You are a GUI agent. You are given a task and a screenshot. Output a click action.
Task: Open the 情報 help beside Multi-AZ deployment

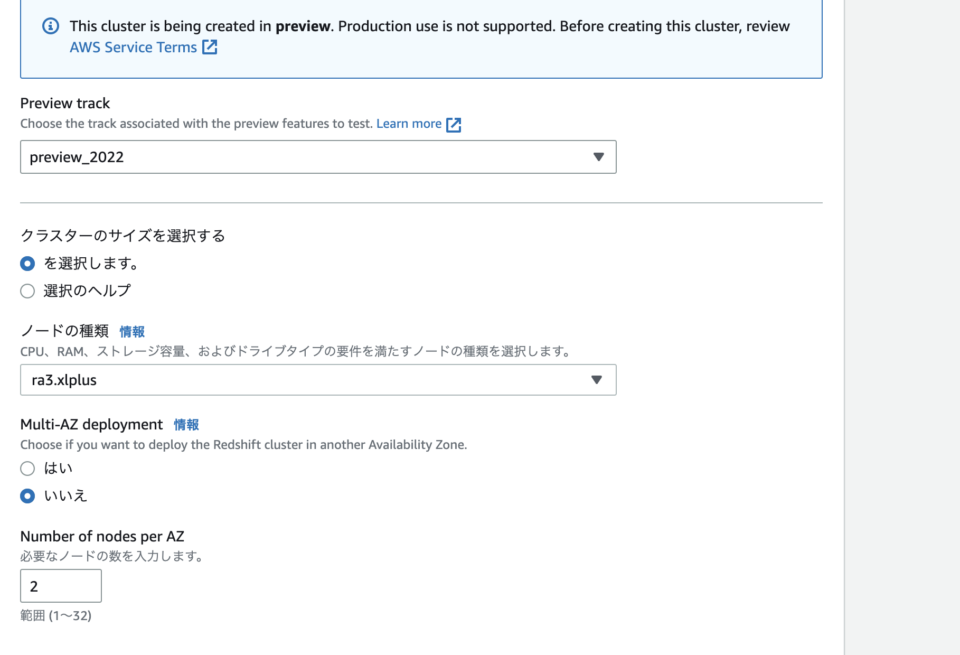click(x=188, y=425)
